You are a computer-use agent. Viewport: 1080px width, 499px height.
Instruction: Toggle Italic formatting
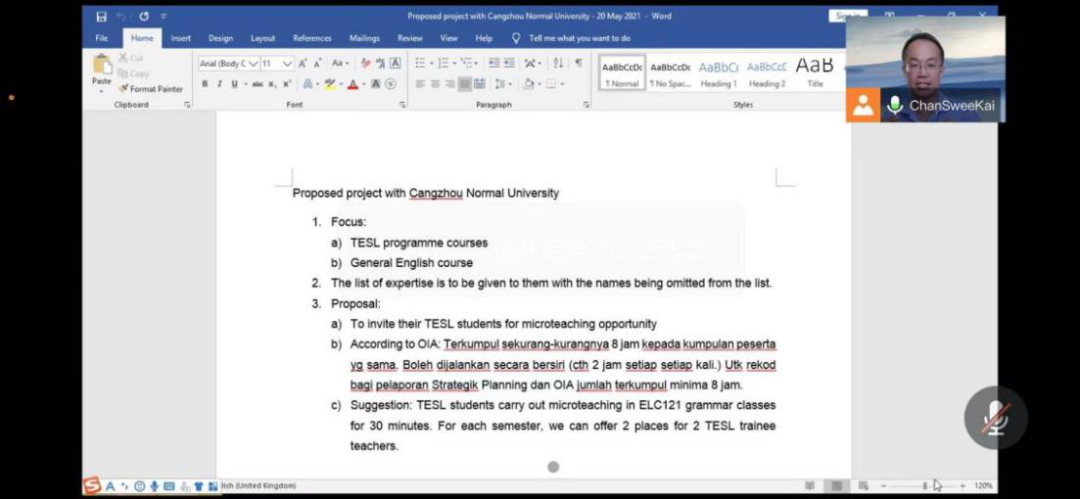coord(219,84)
